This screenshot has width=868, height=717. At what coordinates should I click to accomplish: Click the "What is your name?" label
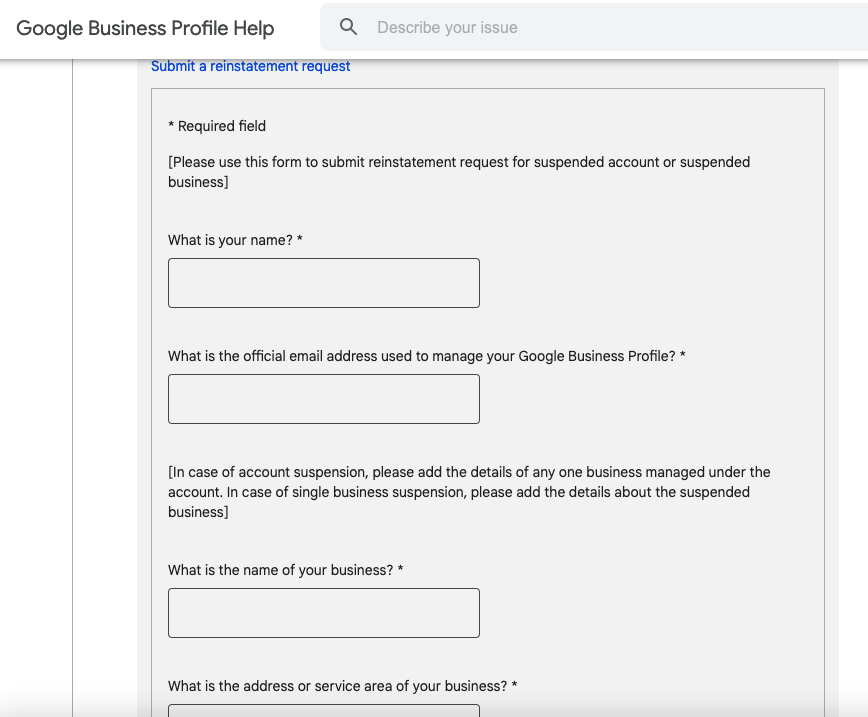[230, 240]
